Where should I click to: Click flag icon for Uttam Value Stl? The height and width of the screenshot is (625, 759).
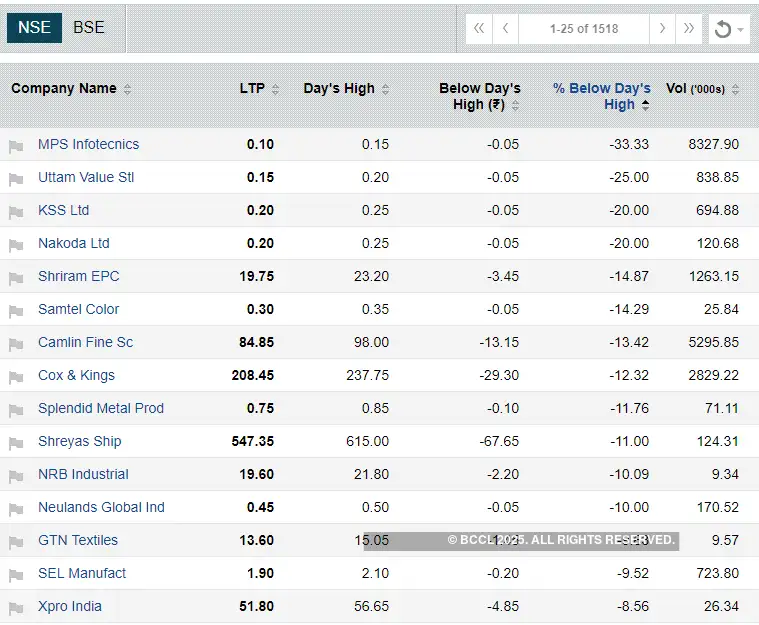pyautogui.click(x=16, y=179)
